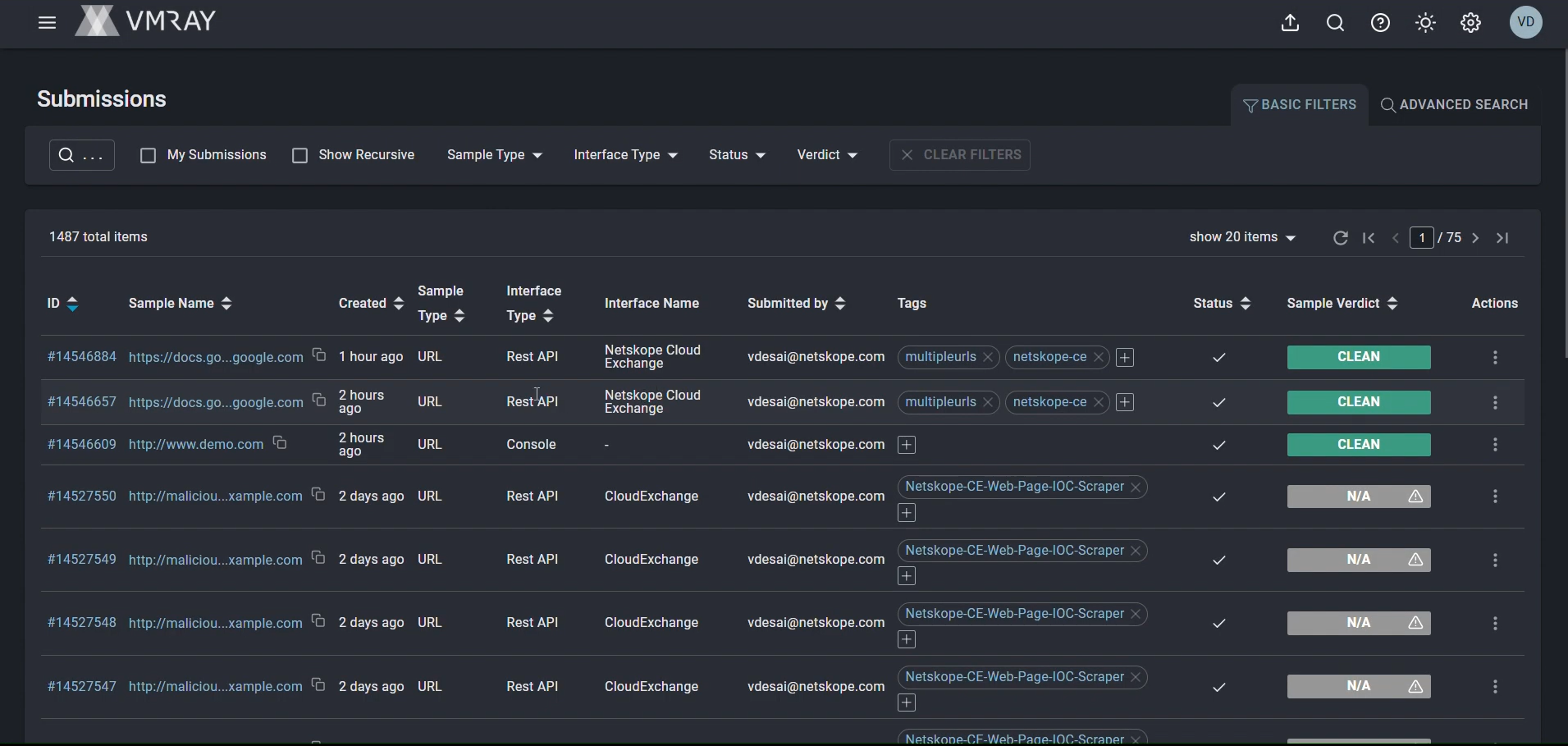This screenshot has width=1568, height=746.
Task: Enable the Show Recursive checkbox
Action: point(300,156)
